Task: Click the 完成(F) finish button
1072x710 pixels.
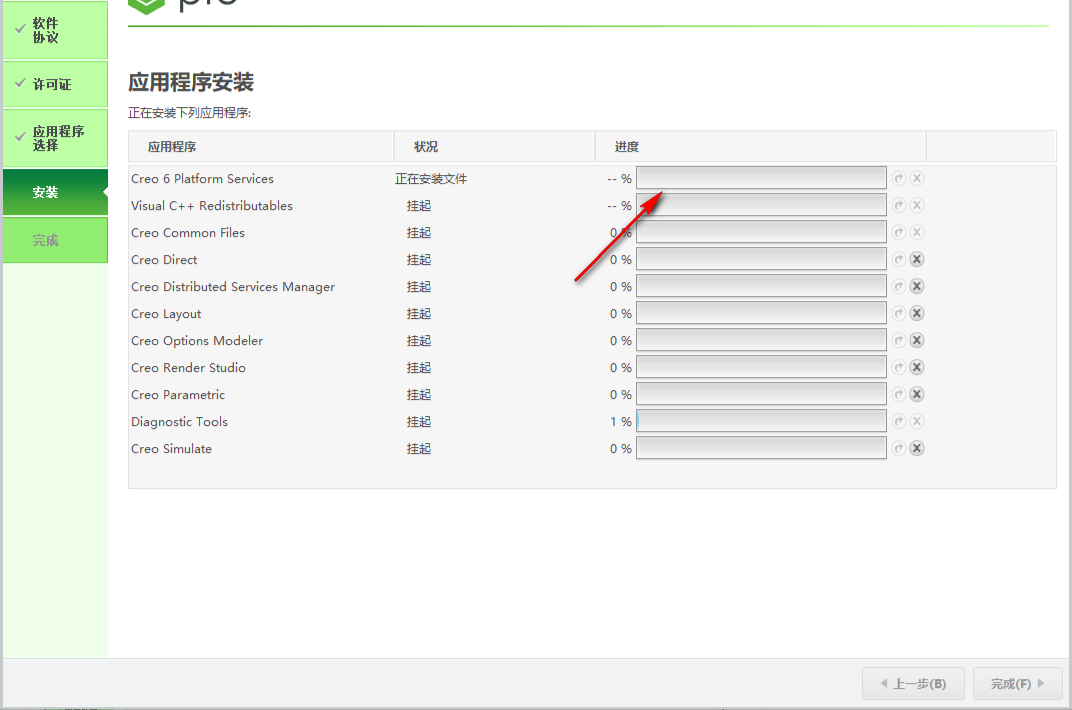Action: click(1018, 683)
